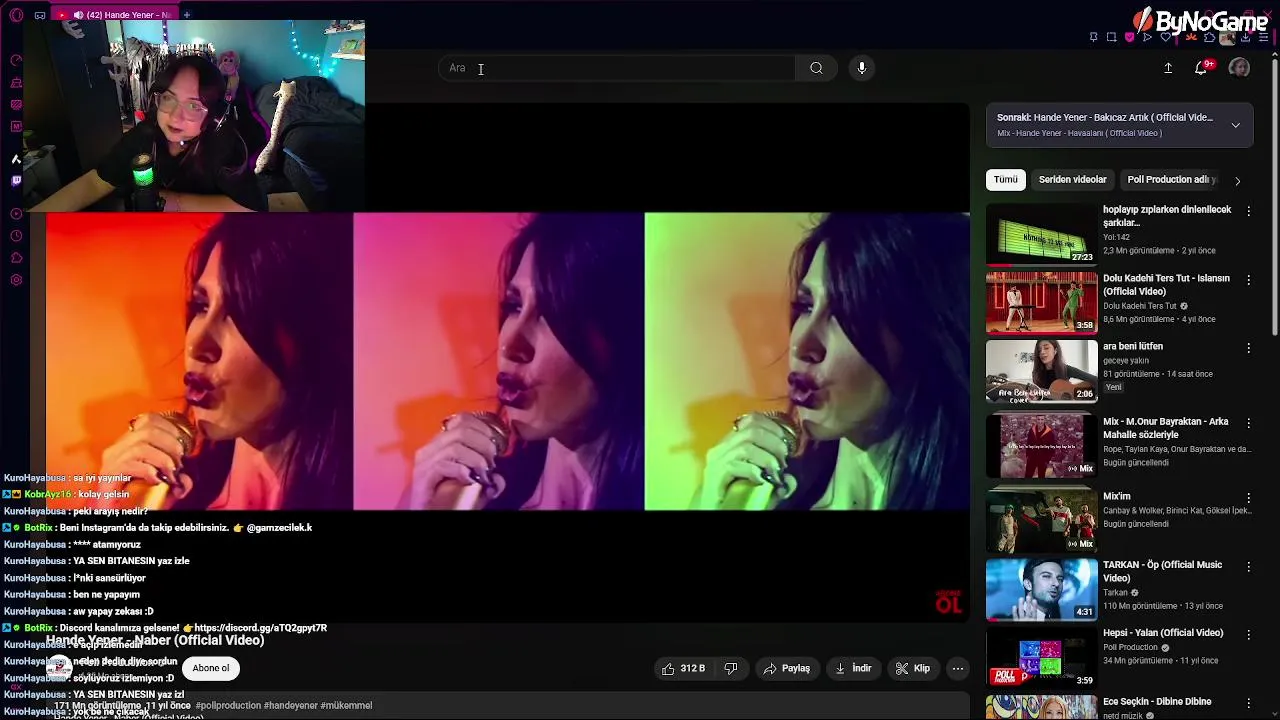
Task: Select the Tümü filter chip
Action: click(1005, 180)
